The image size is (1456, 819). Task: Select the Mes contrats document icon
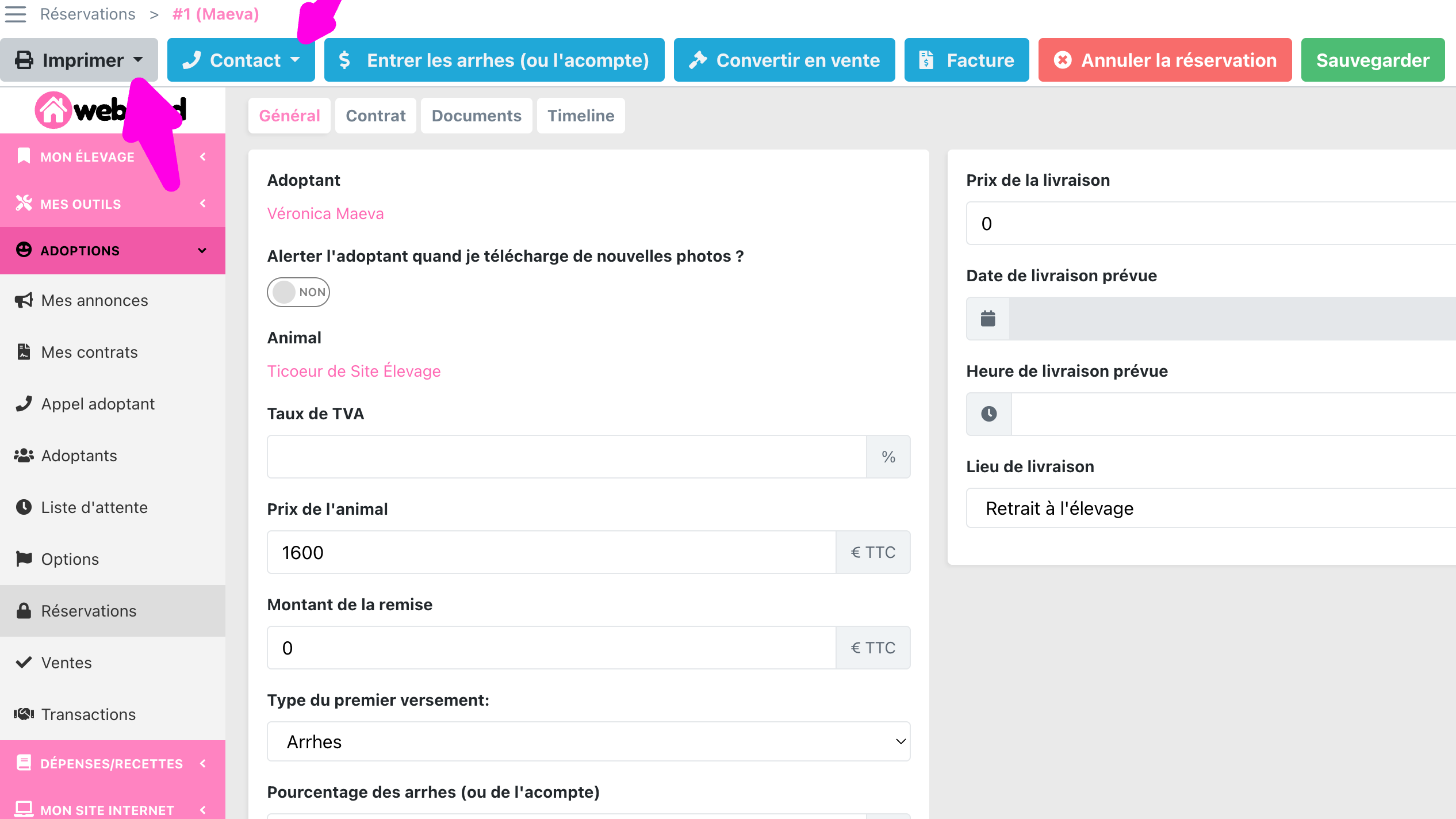23,351
